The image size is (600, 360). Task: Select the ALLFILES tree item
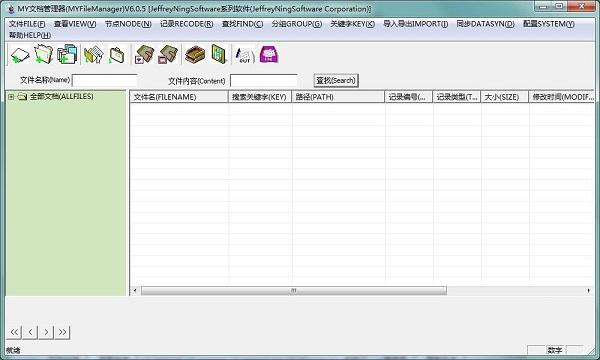click(62, 96)
